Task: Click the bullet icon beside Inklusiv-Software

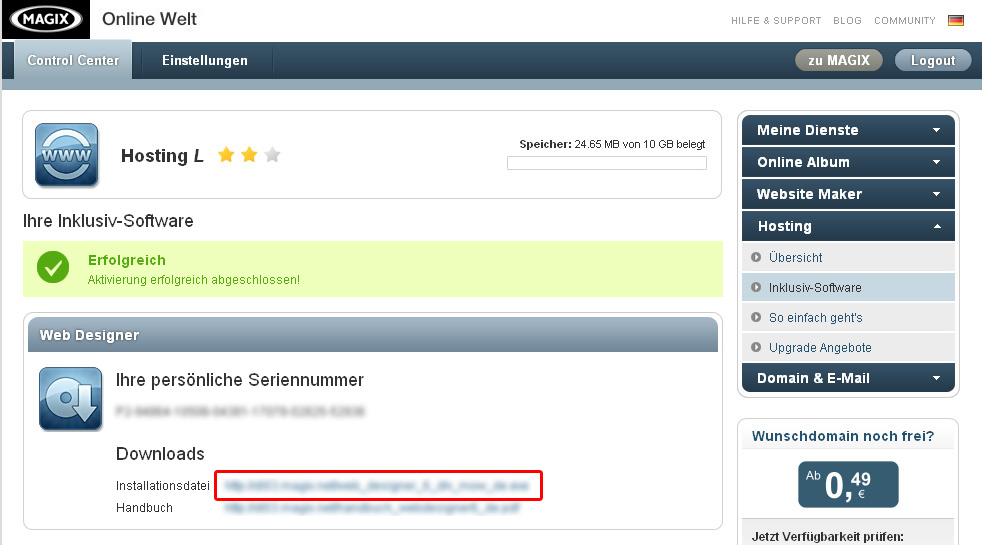Action: tap(756, 287)
